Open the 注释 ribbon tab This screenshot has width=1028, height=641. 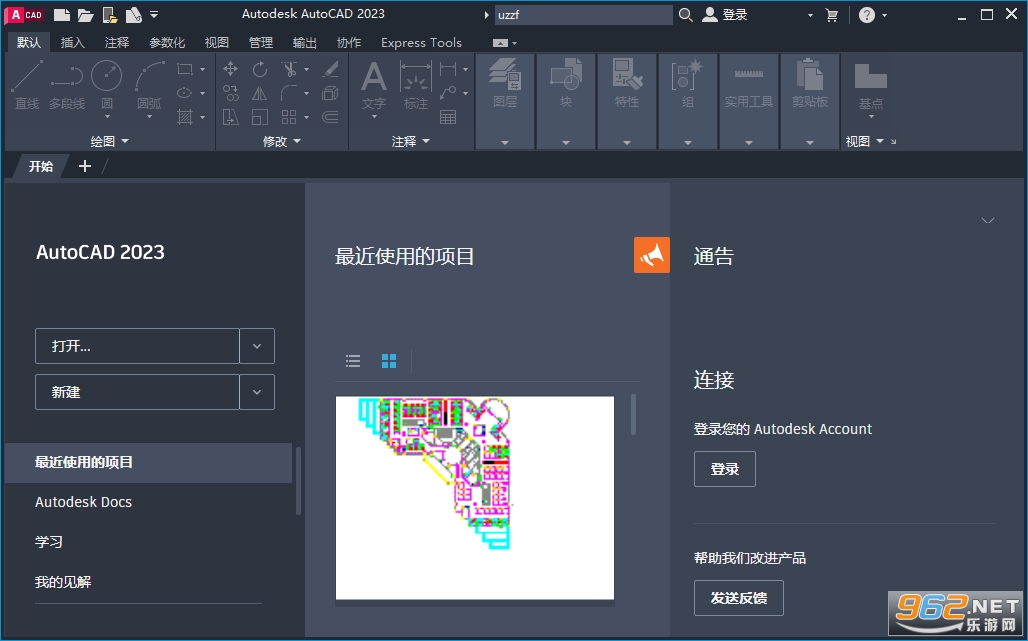click(x=117, y=43)
